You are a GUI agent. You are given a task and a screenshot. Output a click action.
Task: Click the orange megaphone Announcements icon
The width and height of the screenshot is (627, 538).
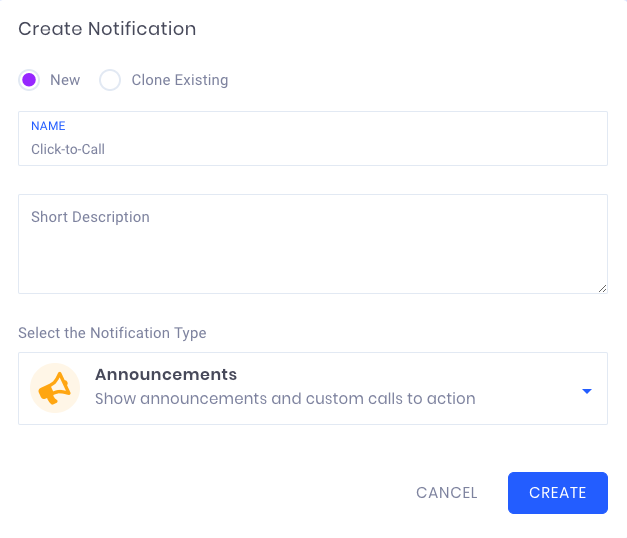click(55, 388)
